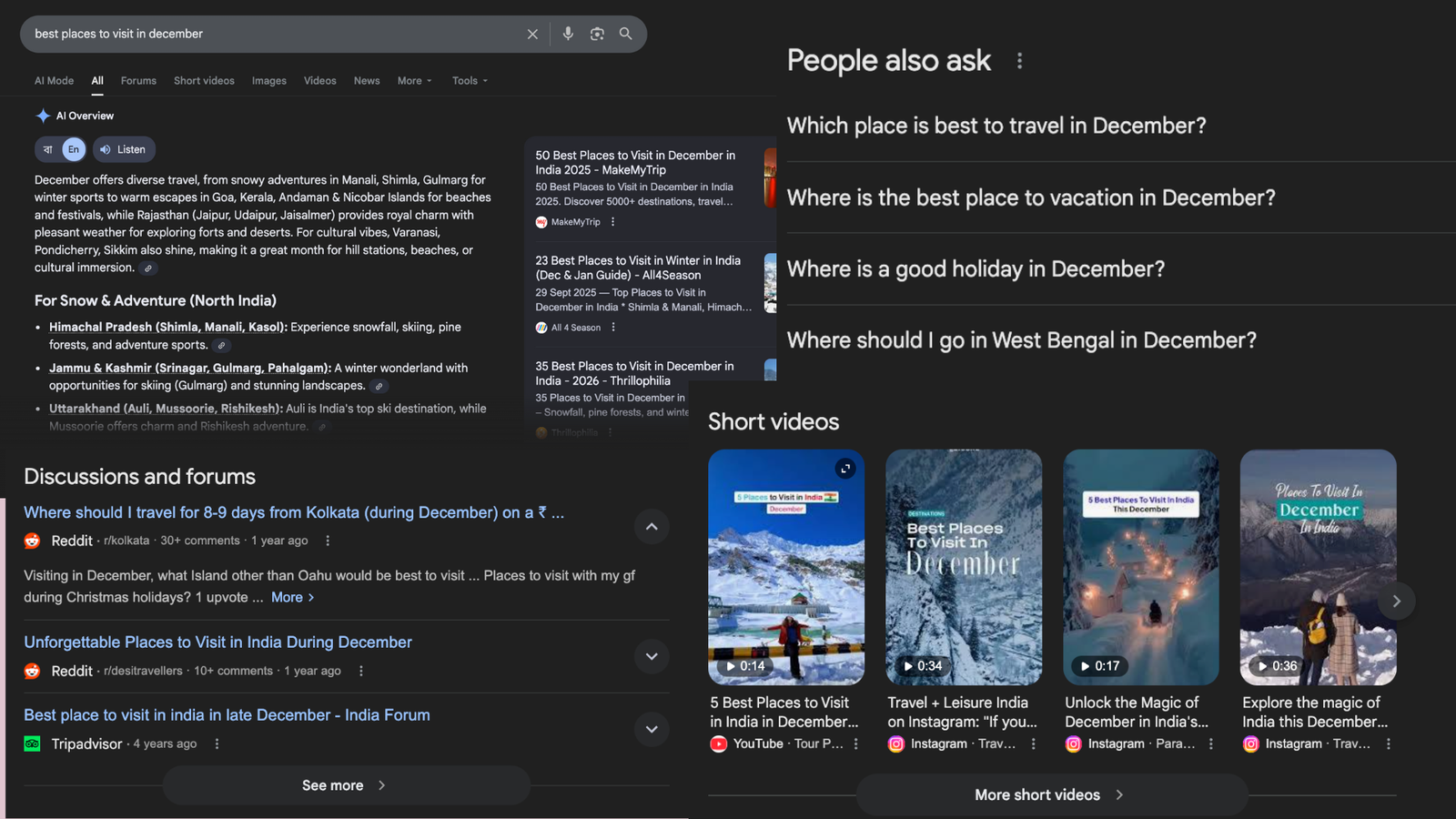The height and width of the screenshot is (819, 1456).
Task: Play the AI Overview with Listen button
Action: click(124, 149)
